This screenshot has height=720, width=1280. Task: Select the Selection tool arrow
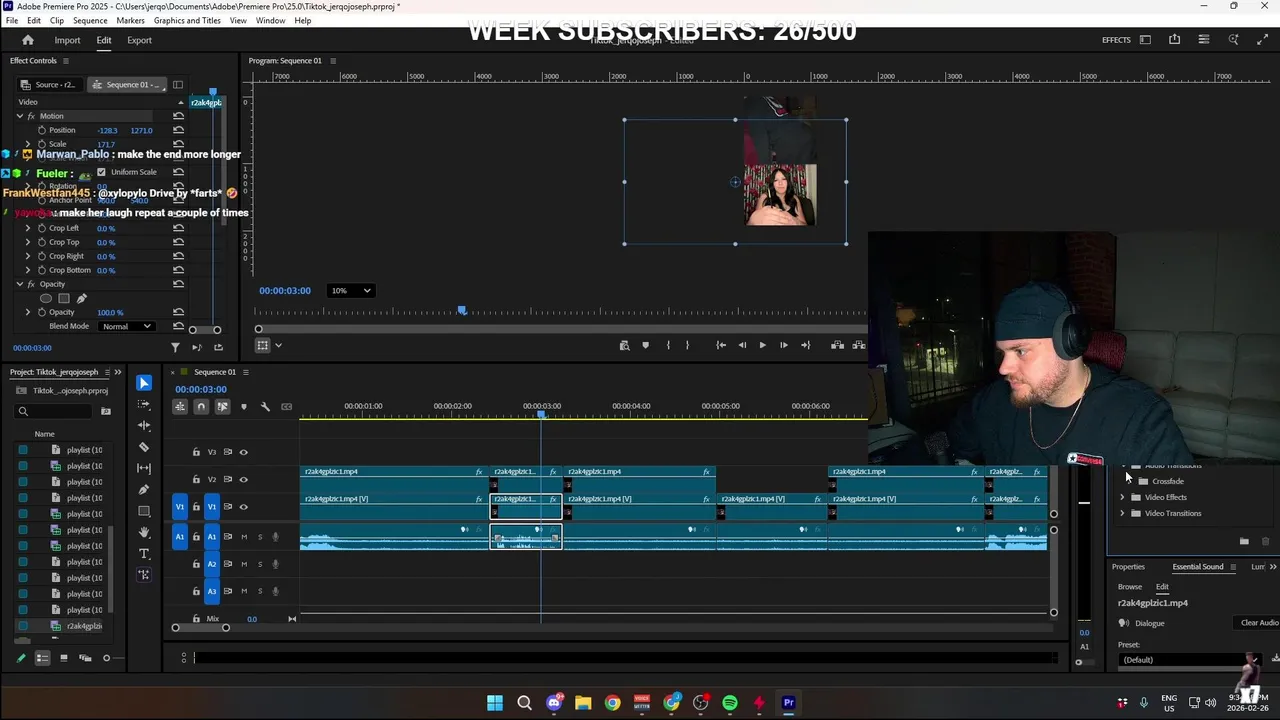click(x=144, y=383)
